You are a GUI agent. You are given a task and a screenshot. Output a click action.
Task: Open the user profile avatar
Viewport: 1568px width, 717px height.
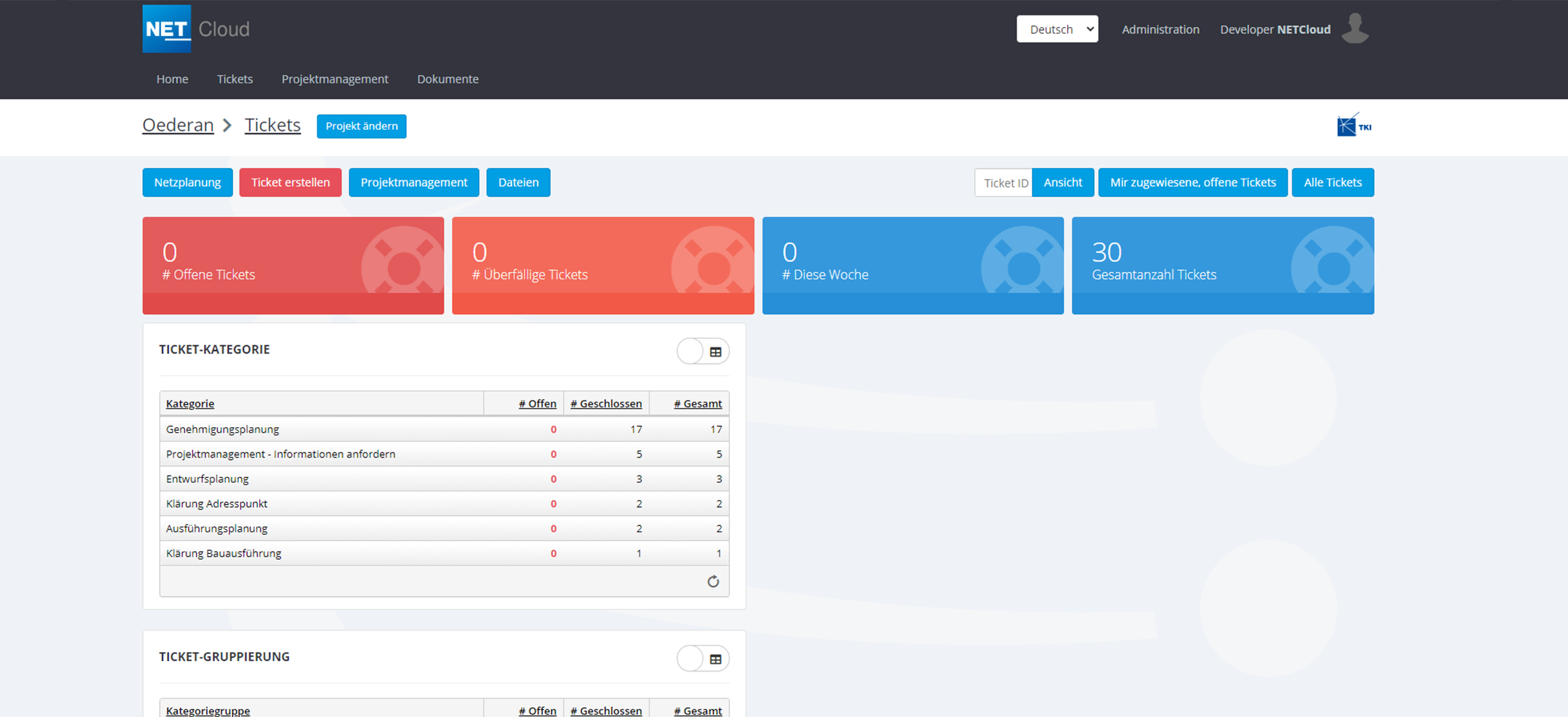(1354, 28)
